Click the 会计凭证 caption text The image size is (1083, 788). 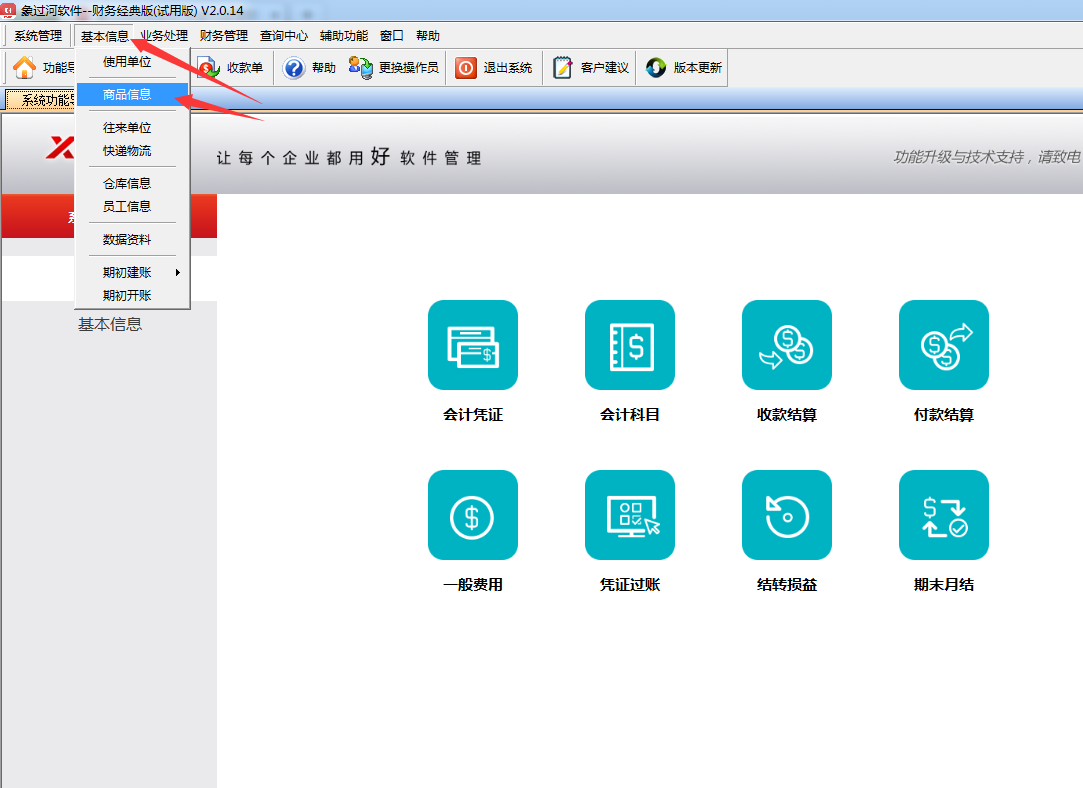472,414
